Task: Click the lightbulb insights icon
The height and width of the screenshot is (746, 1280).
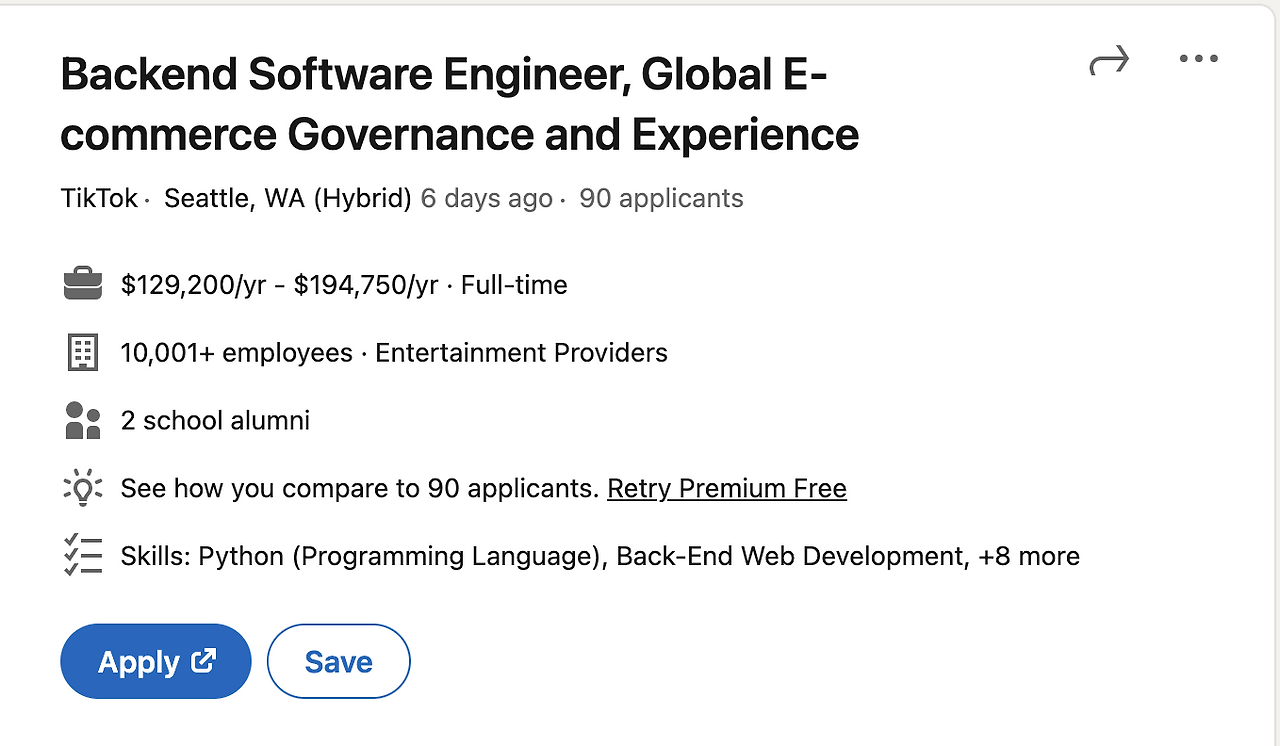Action: (82, 489)
